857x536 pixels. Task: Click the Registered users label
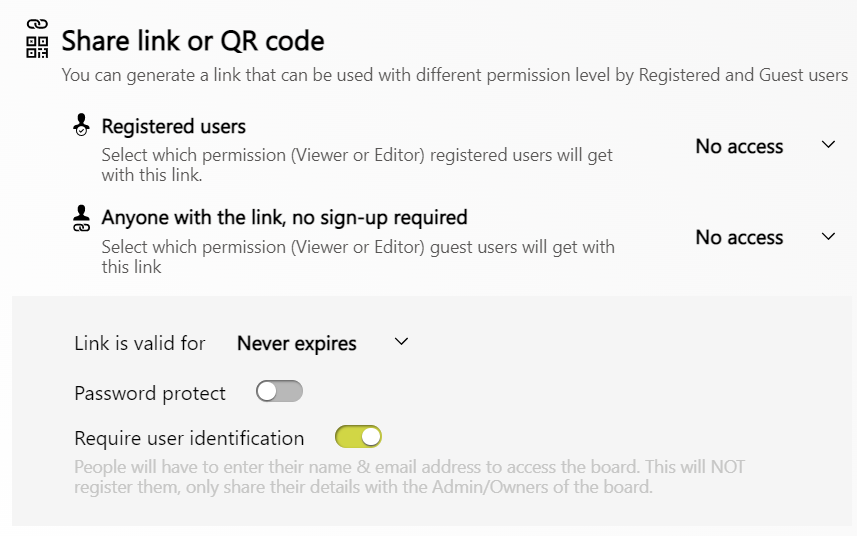(174, 127)
